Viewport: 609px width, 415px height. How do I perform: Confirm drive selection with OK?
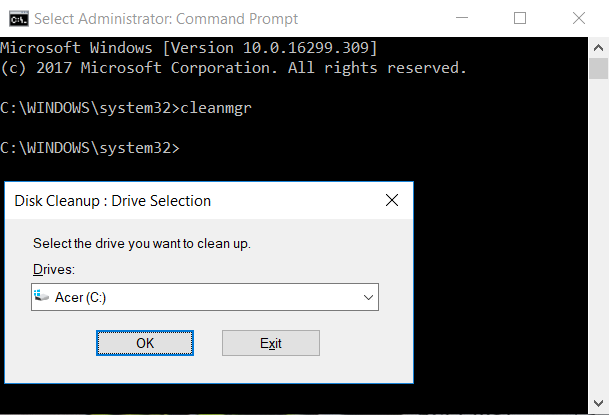145,343
